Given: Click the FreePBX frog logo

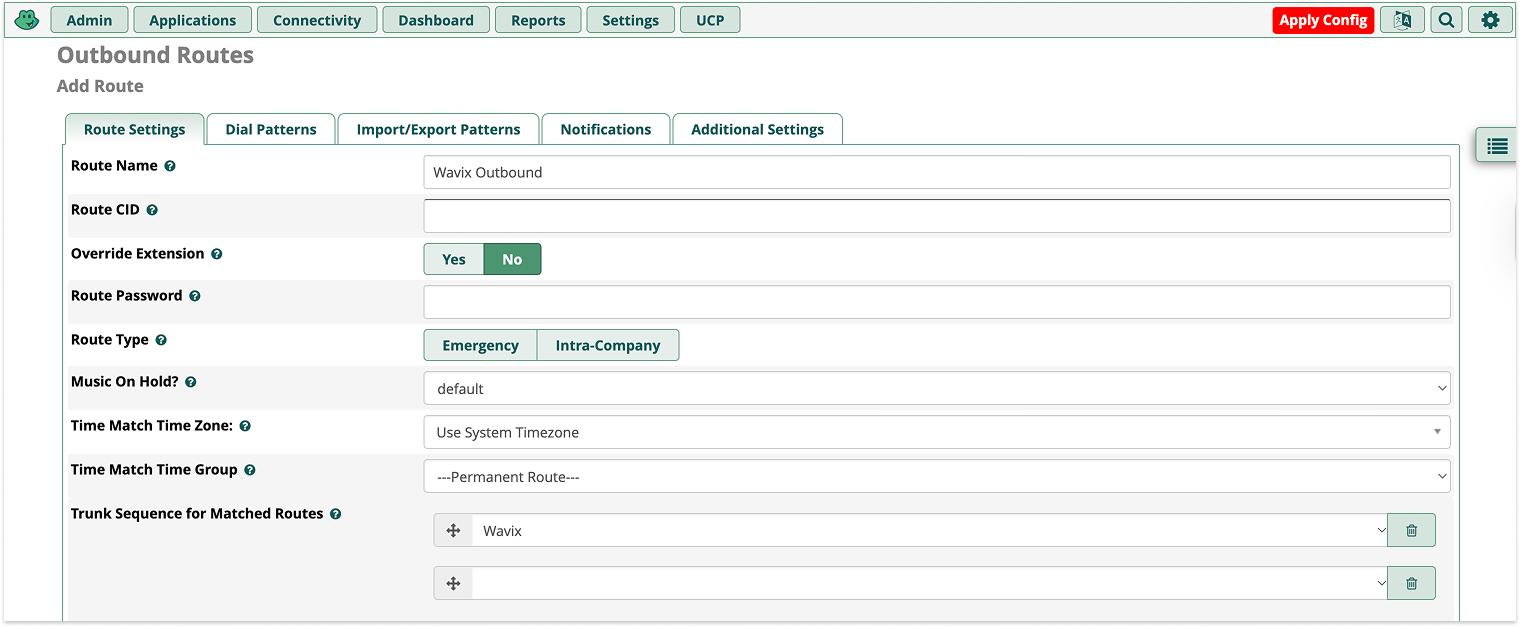Looking at the screenshot, I should click(26, 19).
